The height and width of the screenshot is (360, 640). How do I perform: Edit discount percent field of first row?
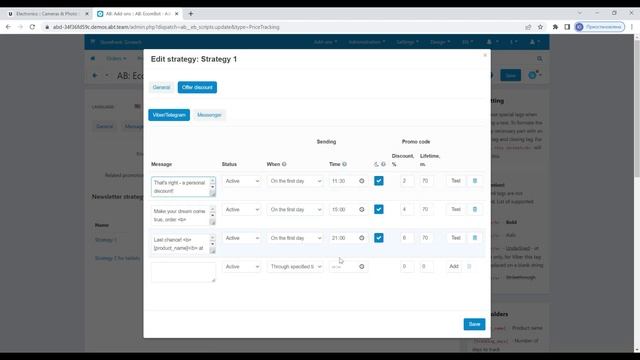(x=407, y=181)
